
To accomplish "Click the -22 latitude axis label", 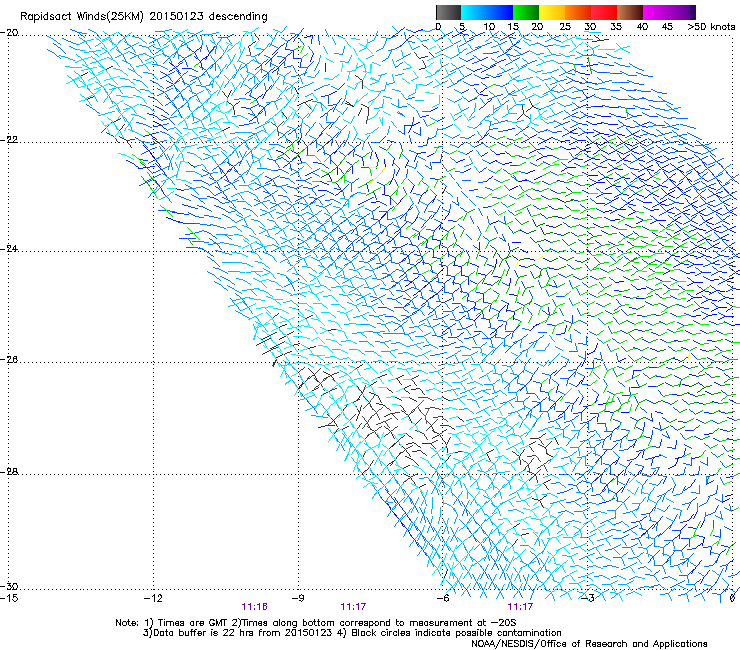I will [x=9, y=140].
